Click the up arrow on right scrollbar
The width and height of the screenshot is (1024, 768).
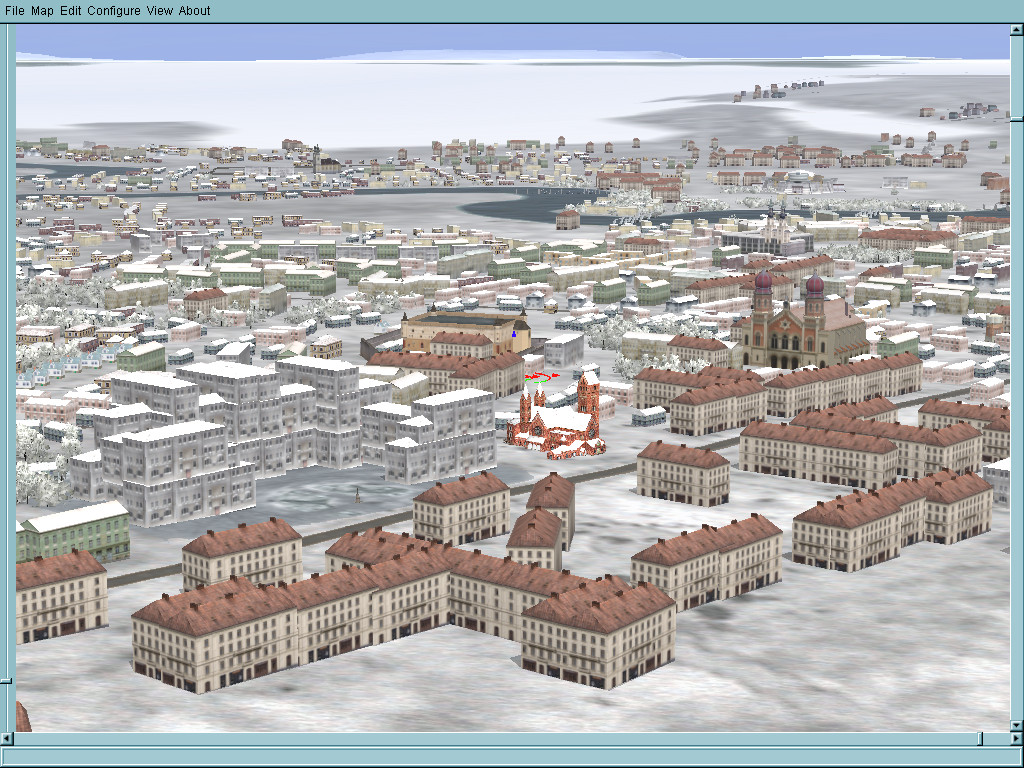coord(1017,29)
